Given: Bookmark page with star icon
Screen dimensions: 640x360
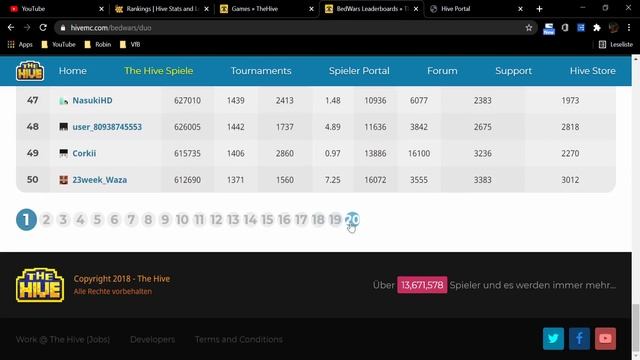Looking at the screenshot, I should point(529,28).
